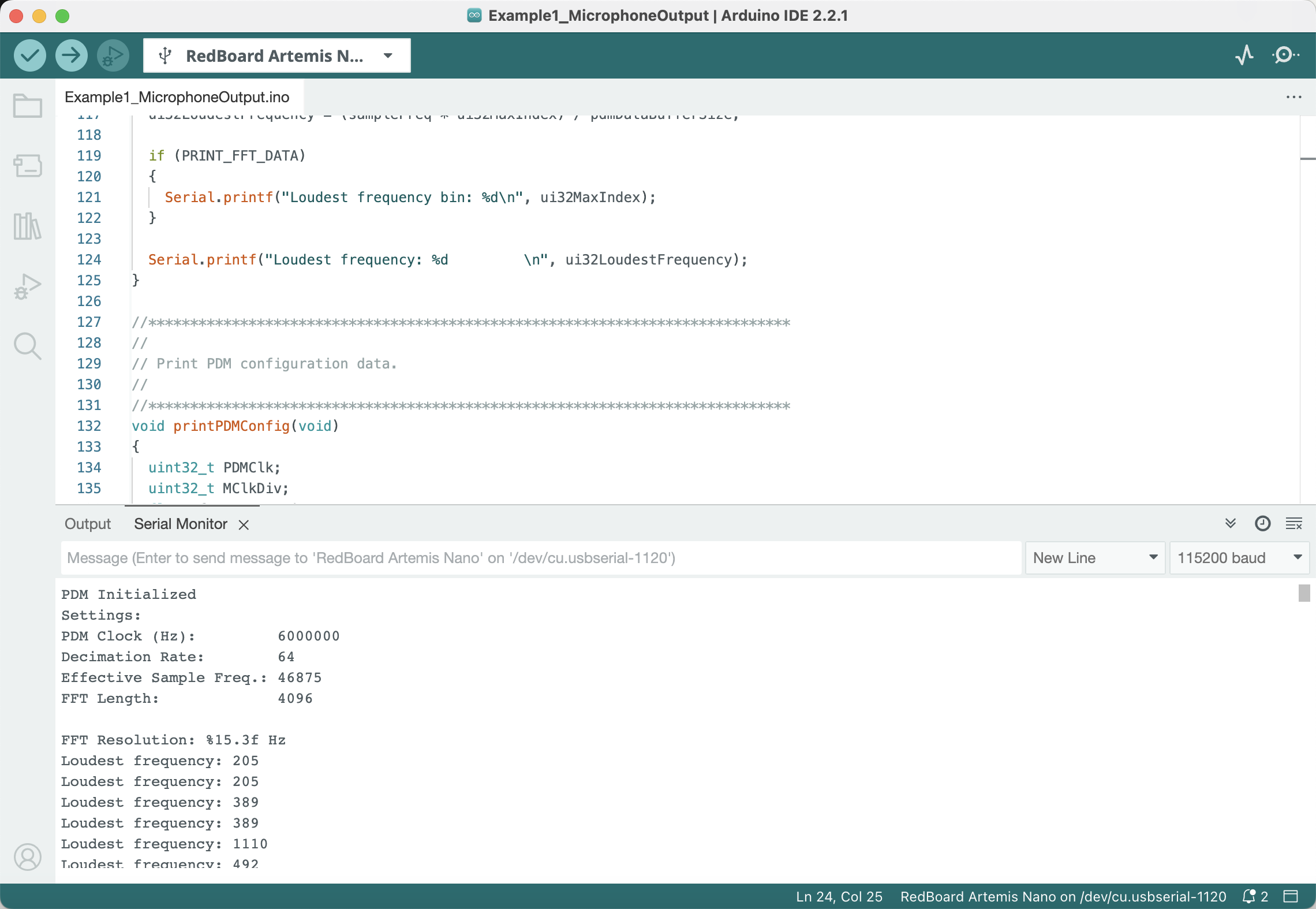Toggle autoscroll in Serial Monitor
Image resolution: width=1316 pixels, height=909 pixels.
1231,524
